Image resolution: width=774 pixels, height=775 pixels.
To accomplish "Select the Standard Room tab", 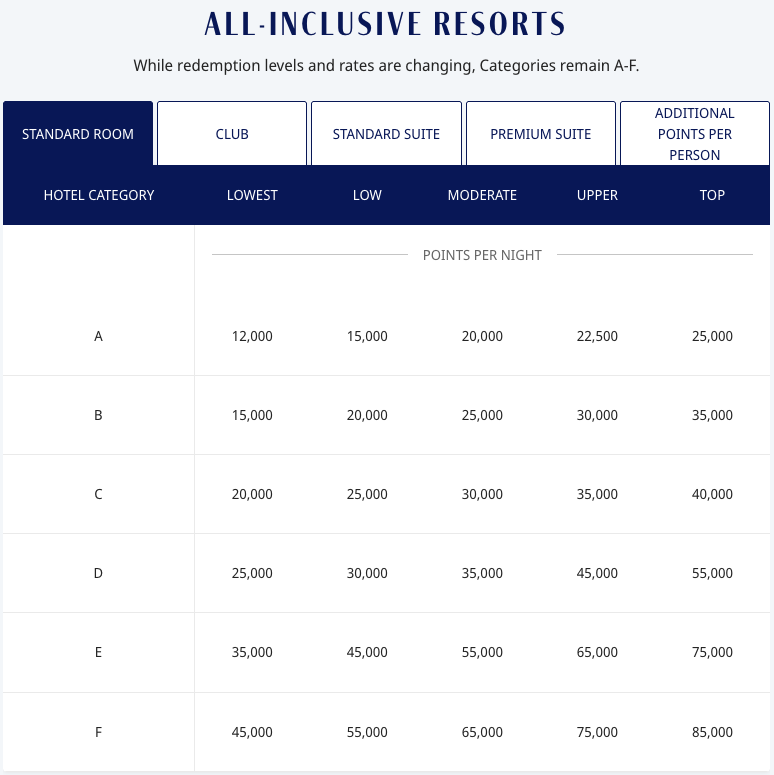I will [78, 134].
